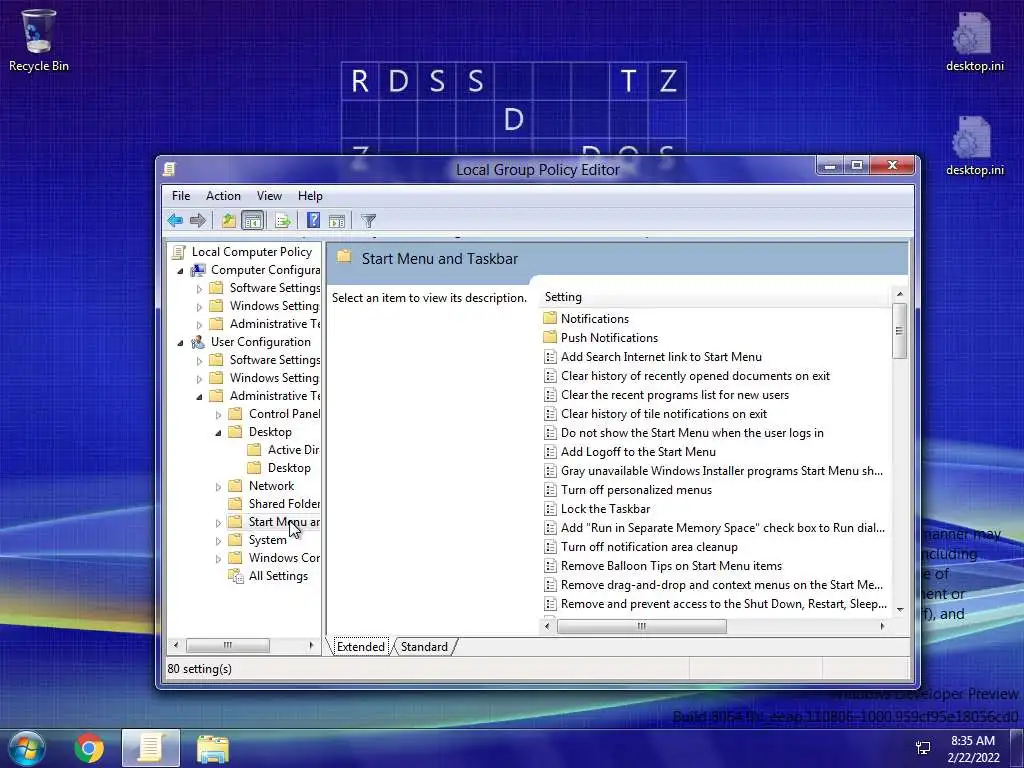The height and width of the screenshot is (768, 1024).
Task: Click the User Configuration node icon
Action: [x=198, y=342]
